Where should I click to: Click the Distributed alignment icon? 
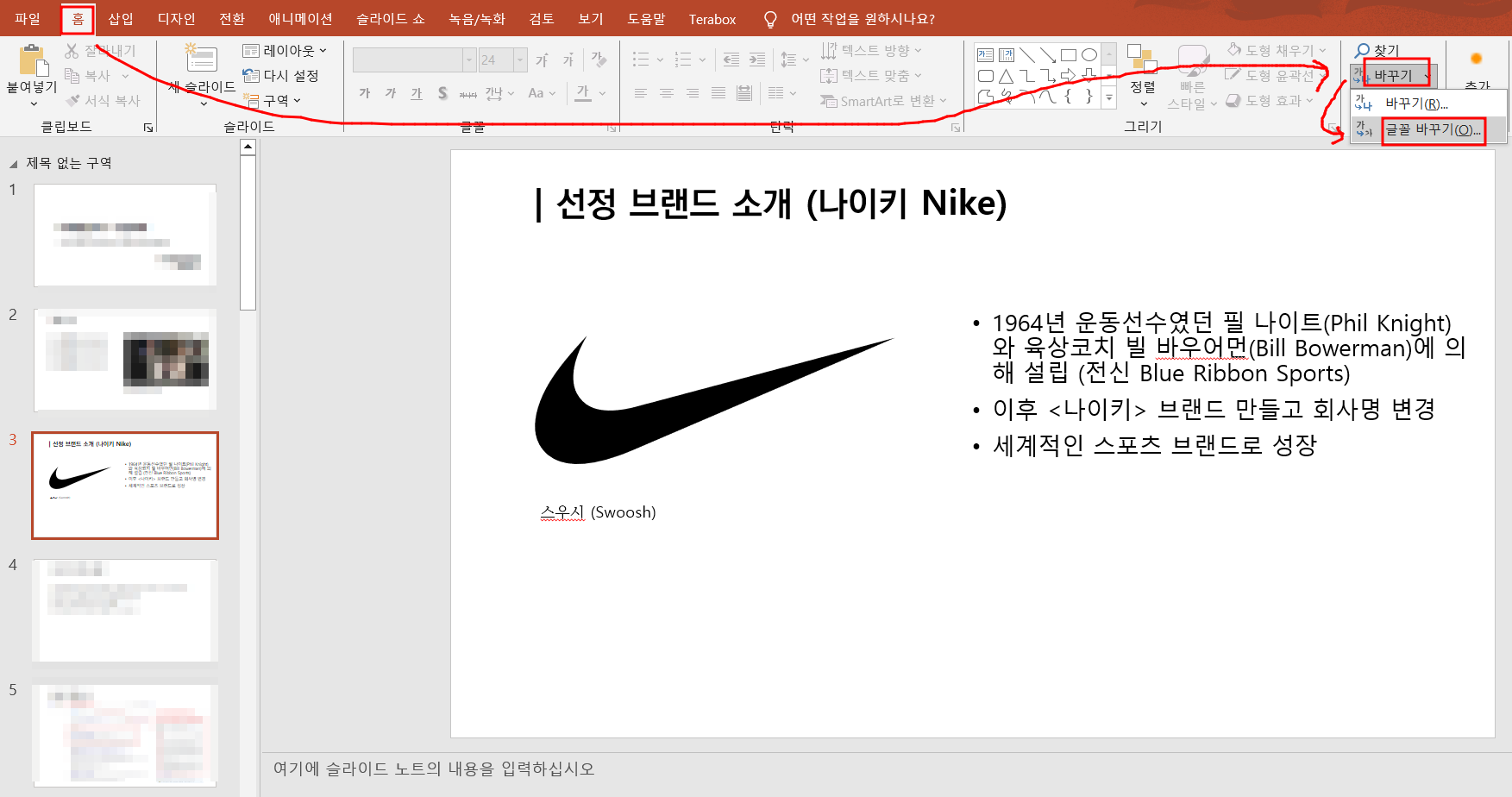click(744, 93)
